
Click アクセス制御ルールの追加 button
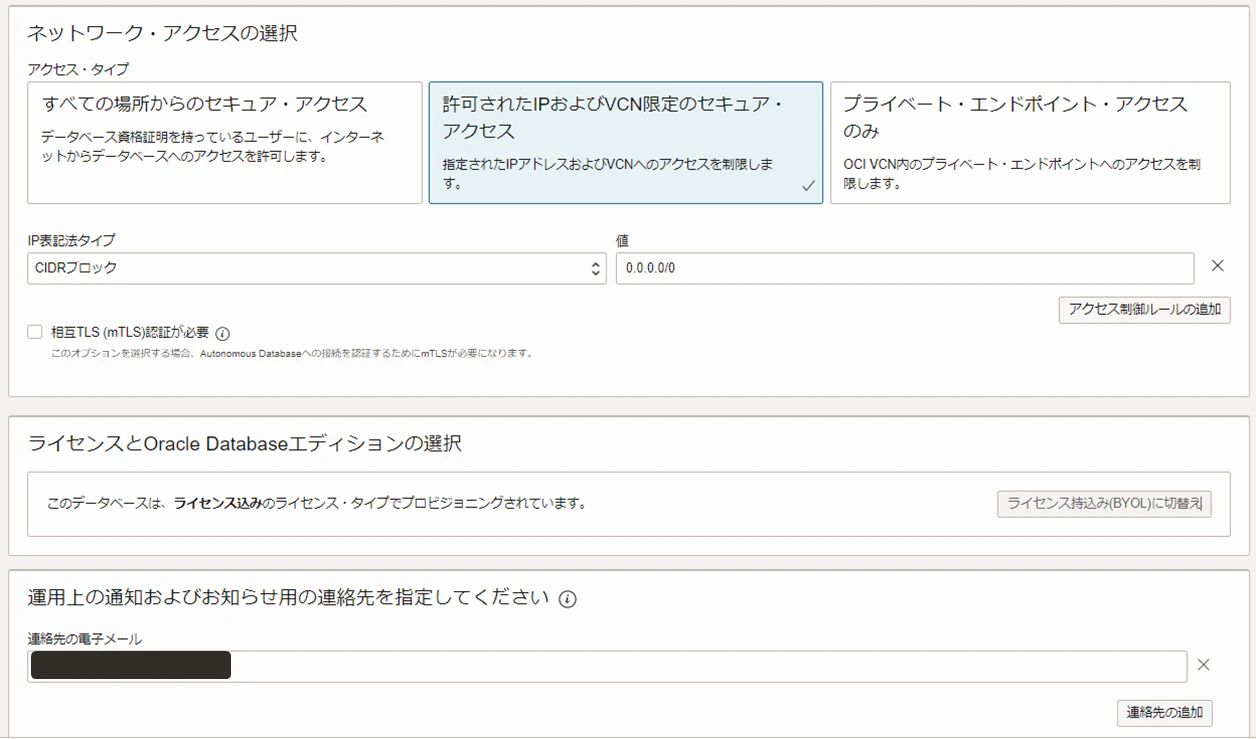coord(1145,310)
